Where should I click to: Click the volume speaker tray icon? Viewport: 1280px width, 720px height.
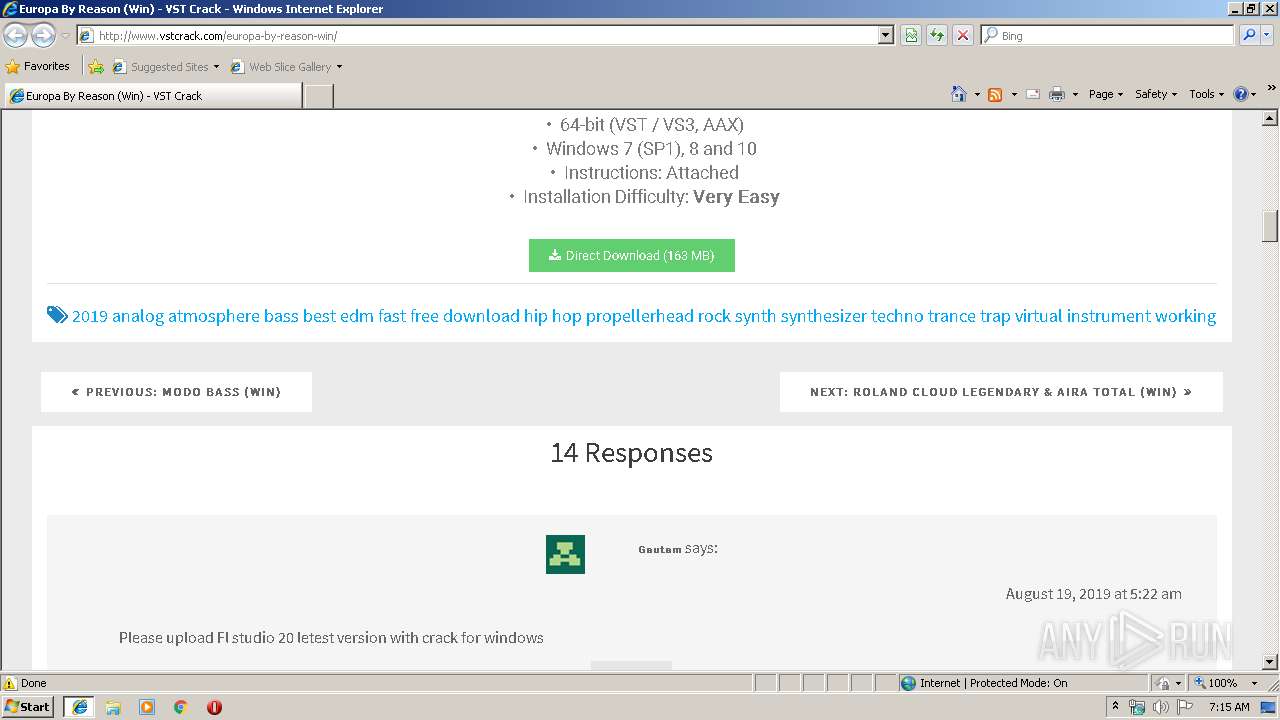tap(1161, 707)
